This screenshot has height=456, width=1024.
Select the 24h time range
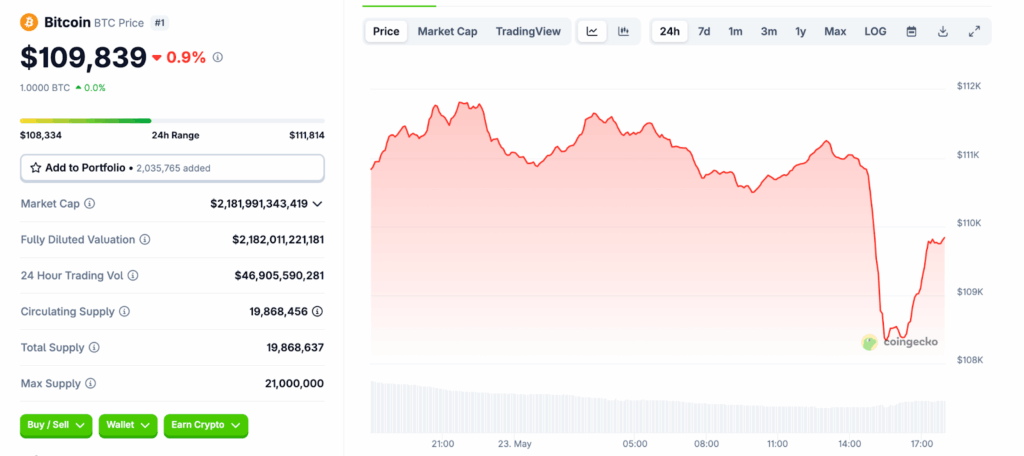pos(669,31)
